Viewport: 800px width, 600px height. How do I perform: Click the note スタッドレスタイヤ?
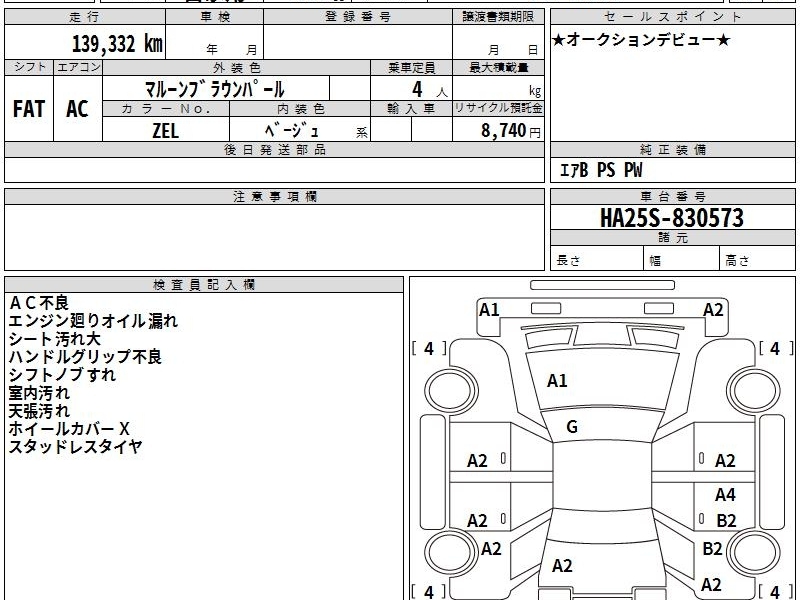tap(75, 447)
